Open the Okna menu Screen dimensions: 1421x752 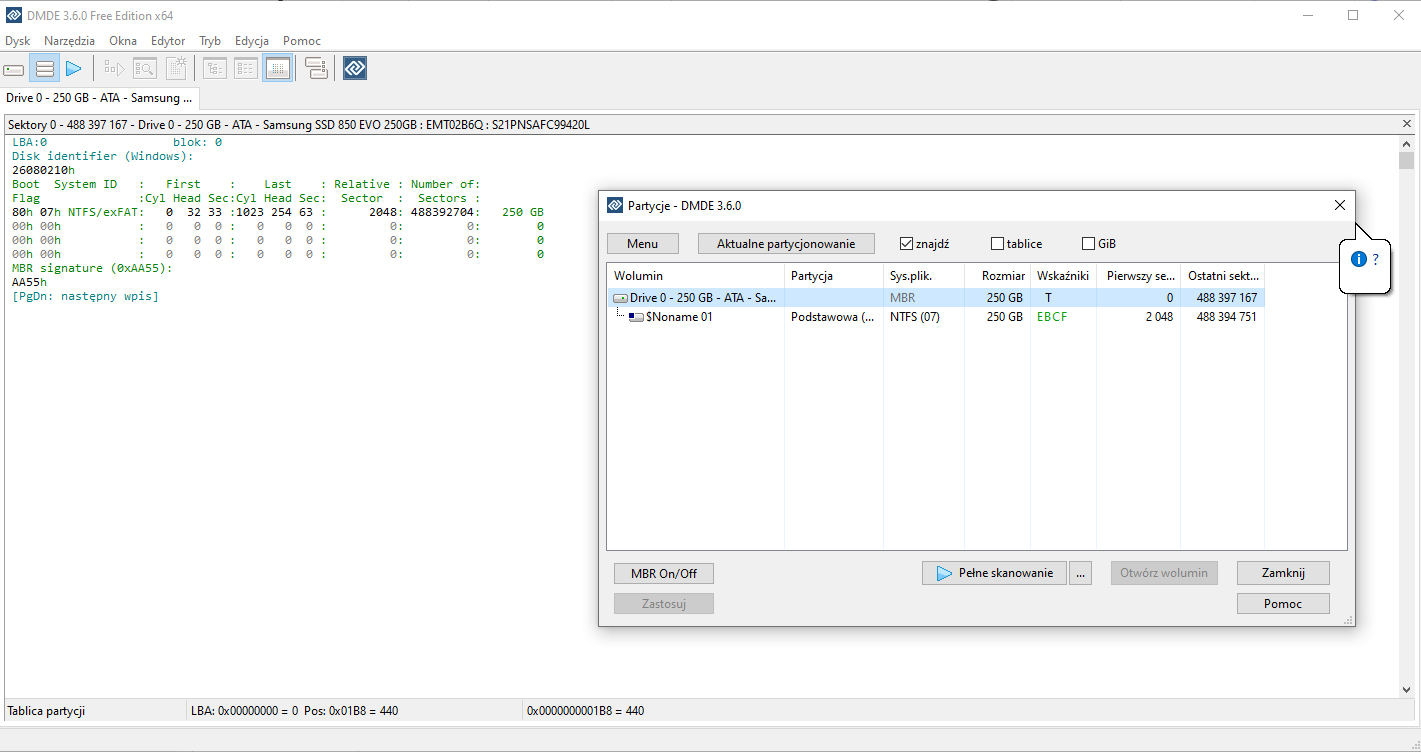tap(123, 41)
